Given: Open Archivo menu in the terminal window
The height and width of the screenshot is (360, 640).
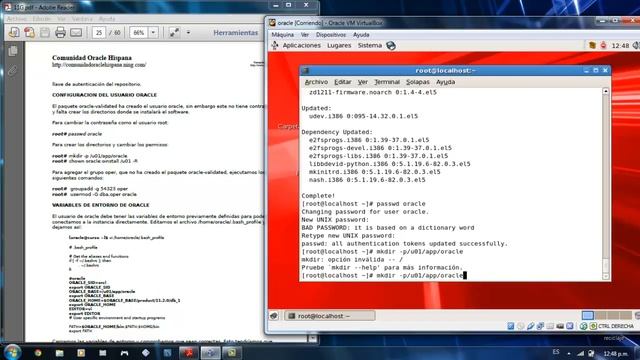Looking at the screenshot, I should tap(316, 82).
